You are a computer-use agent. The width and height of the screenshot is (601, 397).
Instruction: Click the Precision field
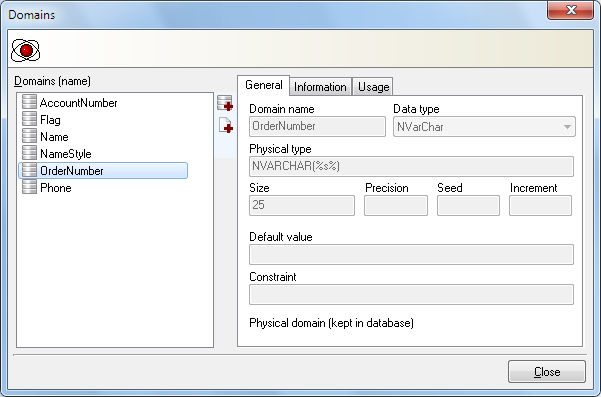[x=396, y=205]
